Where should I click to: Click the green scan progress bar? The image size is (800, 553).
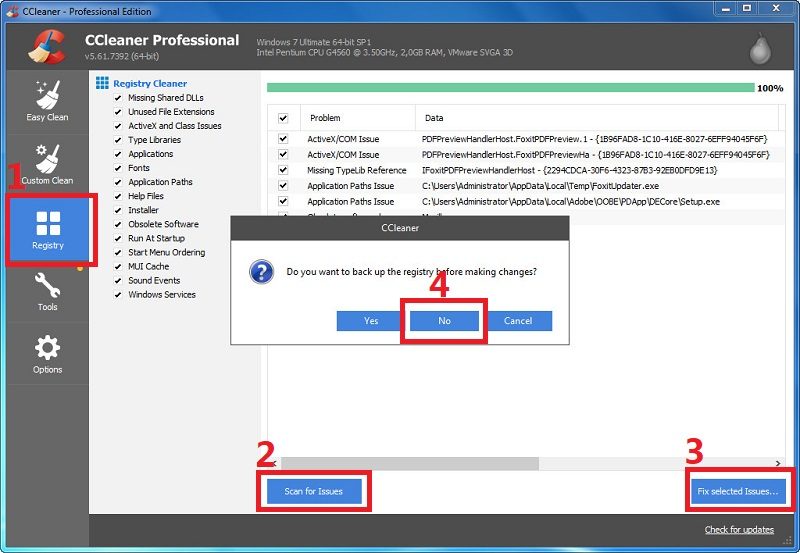coord(510,88)
